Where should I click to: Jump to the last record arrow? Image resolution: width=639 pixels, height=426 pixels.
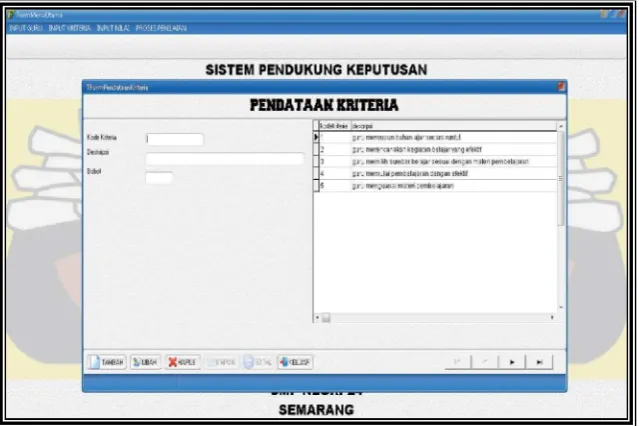click(x=539, y=362)
